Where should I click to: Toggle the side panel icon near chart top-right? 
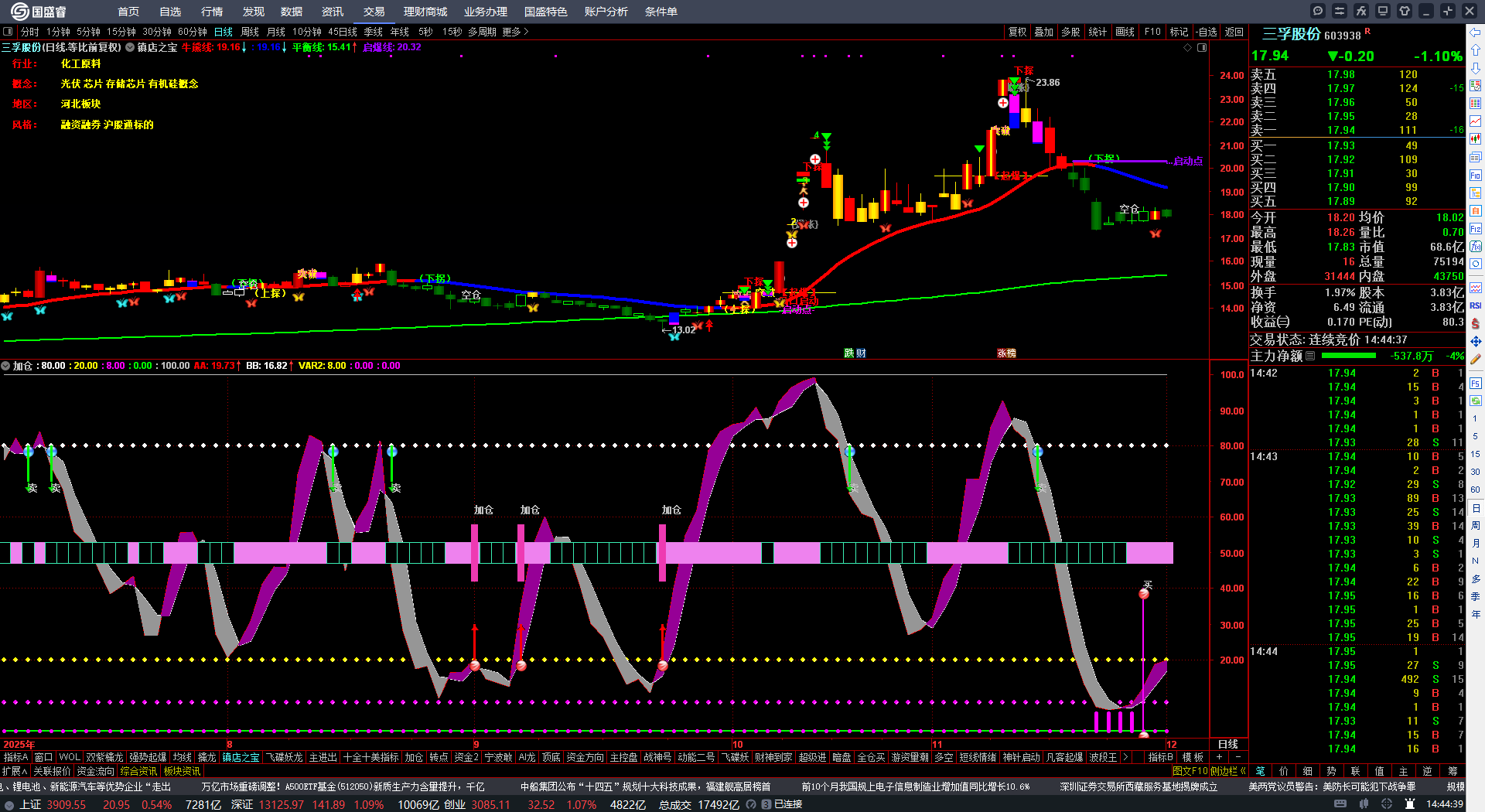pos(1202,48)
